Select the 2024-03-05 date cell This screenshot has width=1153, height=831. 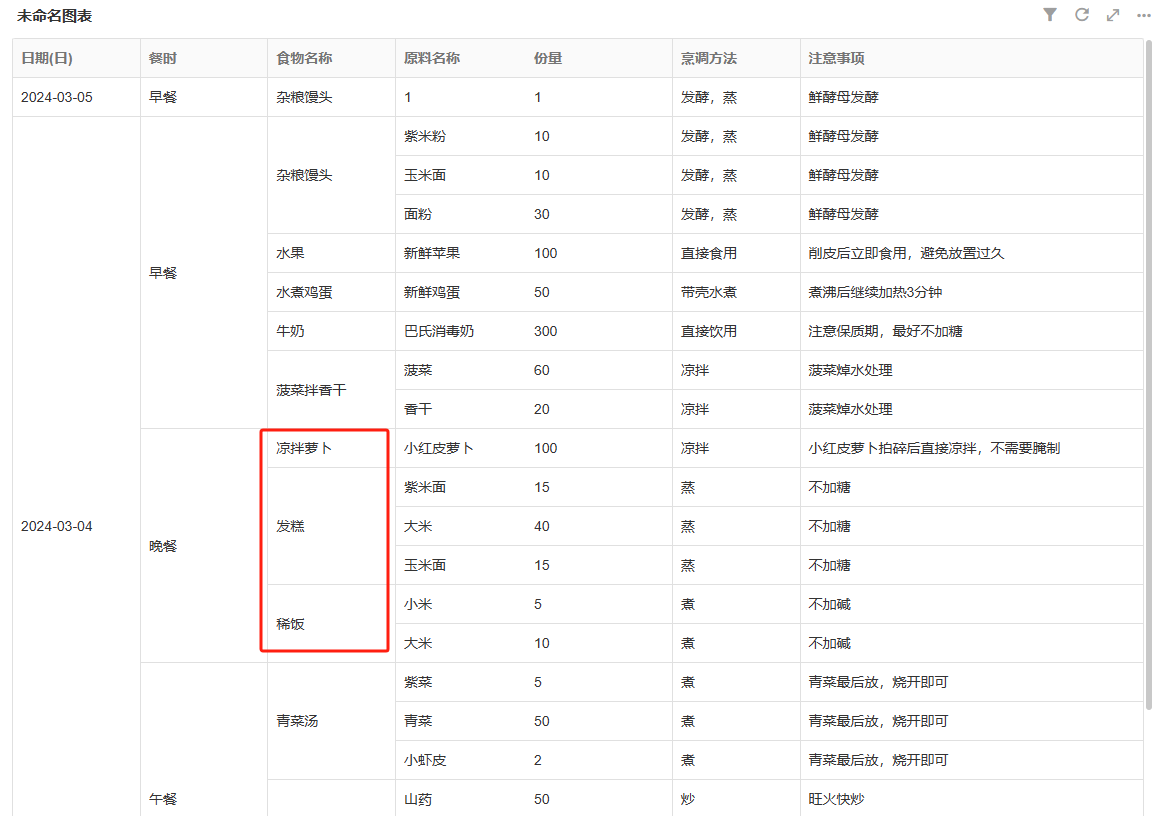(57, 97)
